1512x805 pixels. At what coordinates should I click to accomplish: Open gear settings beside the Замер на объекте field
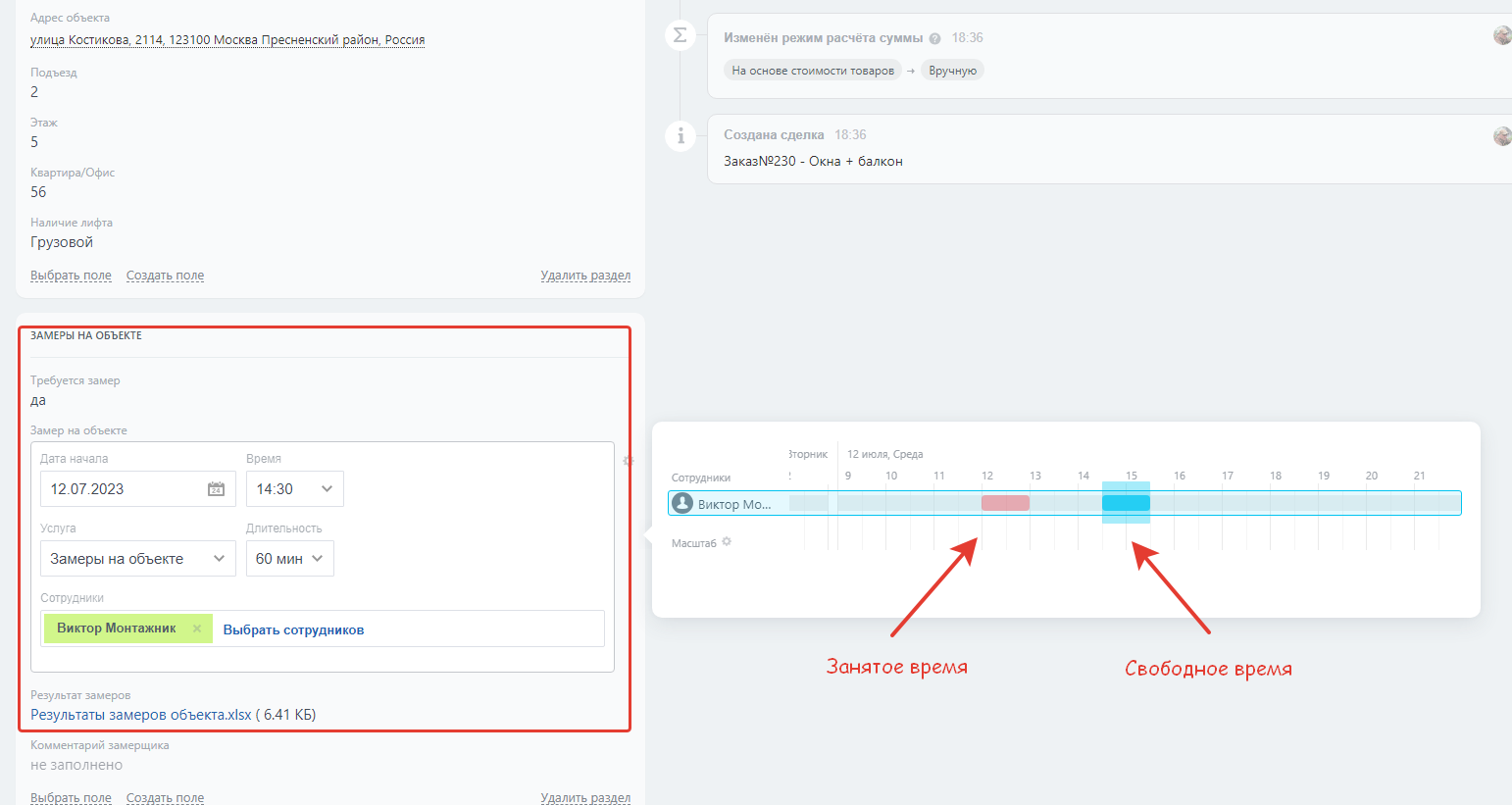coord(629,460)
